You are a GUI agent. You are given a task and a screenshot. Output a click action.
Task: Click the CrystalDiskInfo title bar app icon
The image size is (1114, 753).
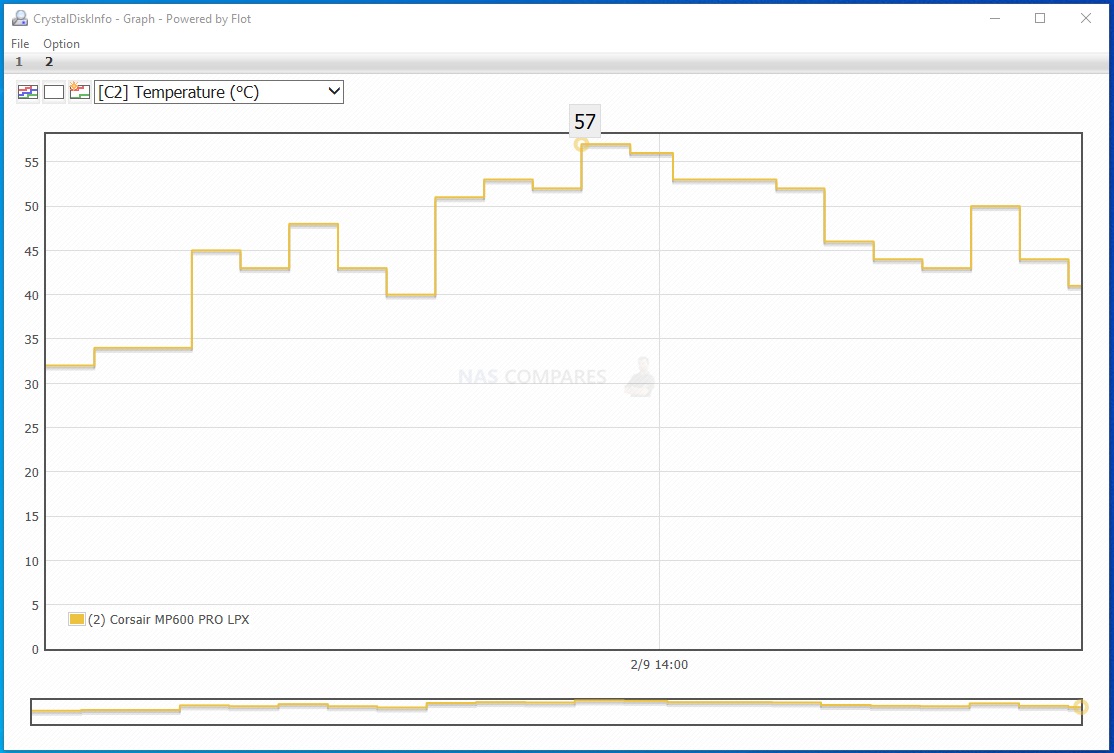[19, 18]
